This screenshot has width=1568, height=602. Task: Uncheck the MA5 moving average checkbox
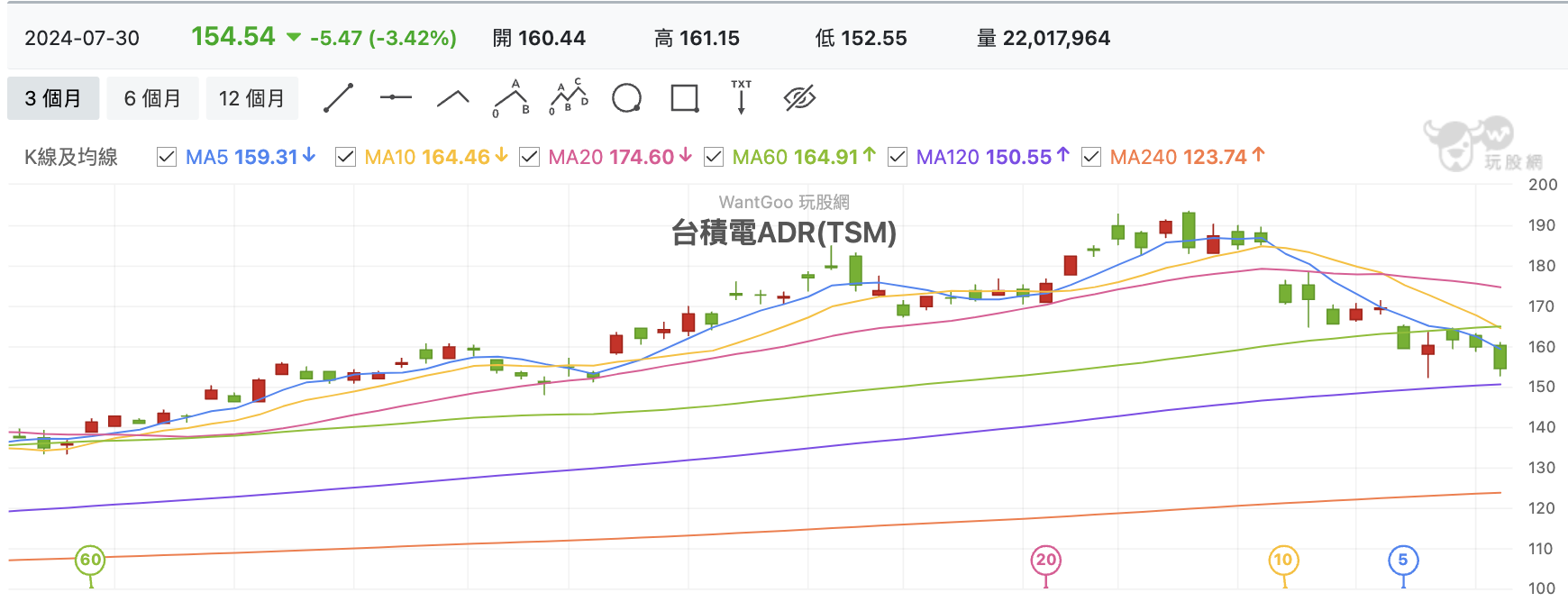tap(167, 158)
